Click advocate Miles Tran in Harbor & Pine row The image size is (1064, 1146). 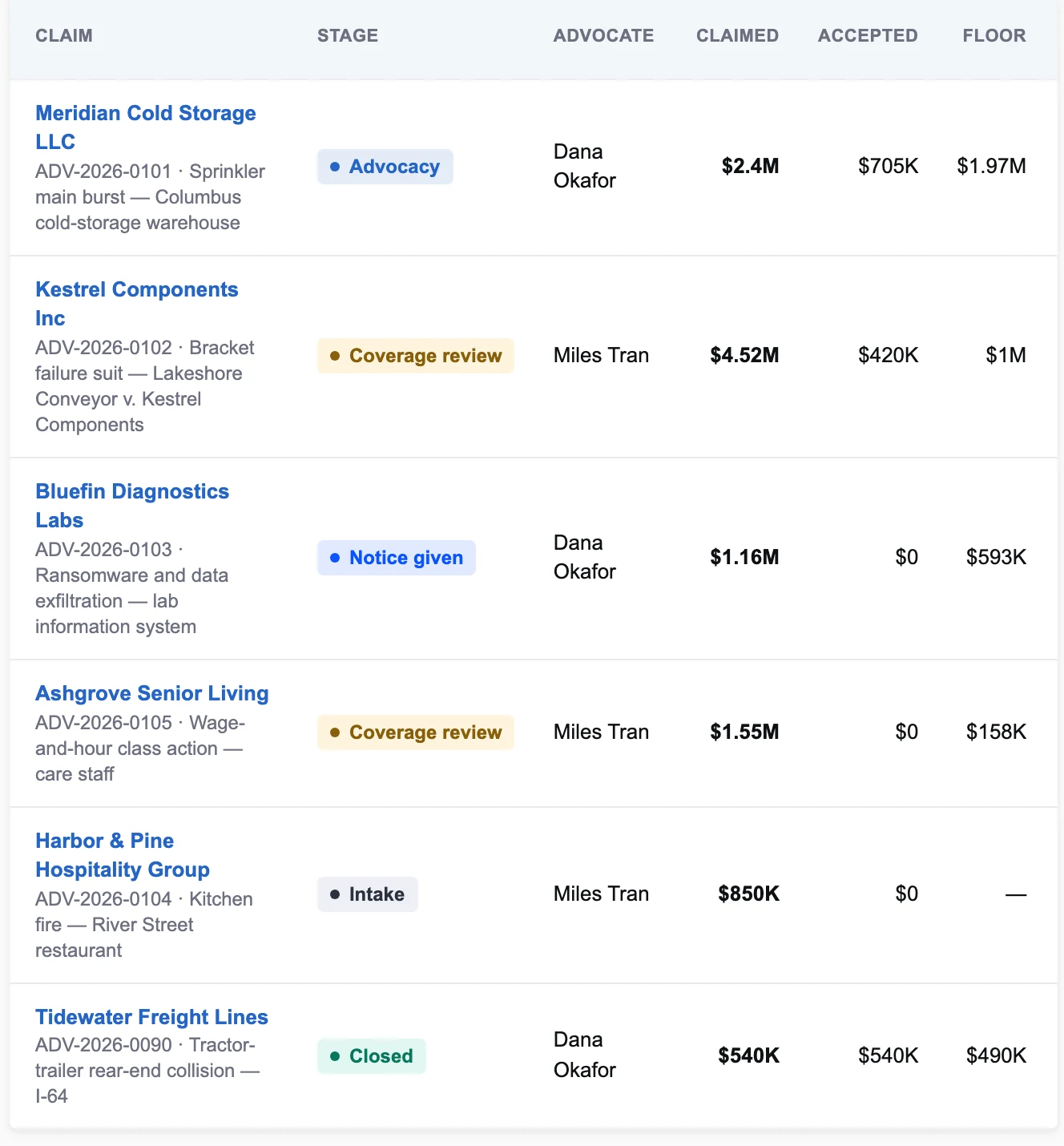click(602, 894)
